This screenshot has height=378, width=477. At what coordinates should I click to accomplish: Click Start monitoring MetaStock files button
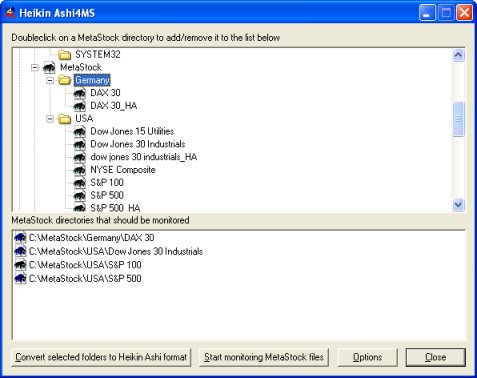click(264, 357)
